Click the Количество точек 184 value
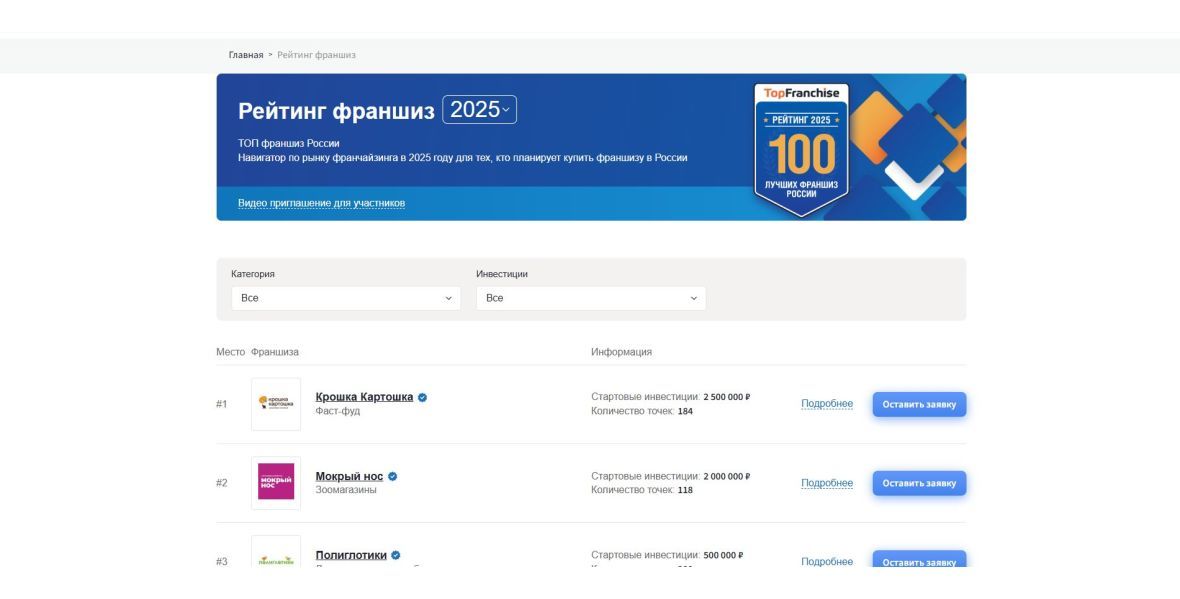The width and height of the screenshot is (1180, 599). (x=685, y=412)
